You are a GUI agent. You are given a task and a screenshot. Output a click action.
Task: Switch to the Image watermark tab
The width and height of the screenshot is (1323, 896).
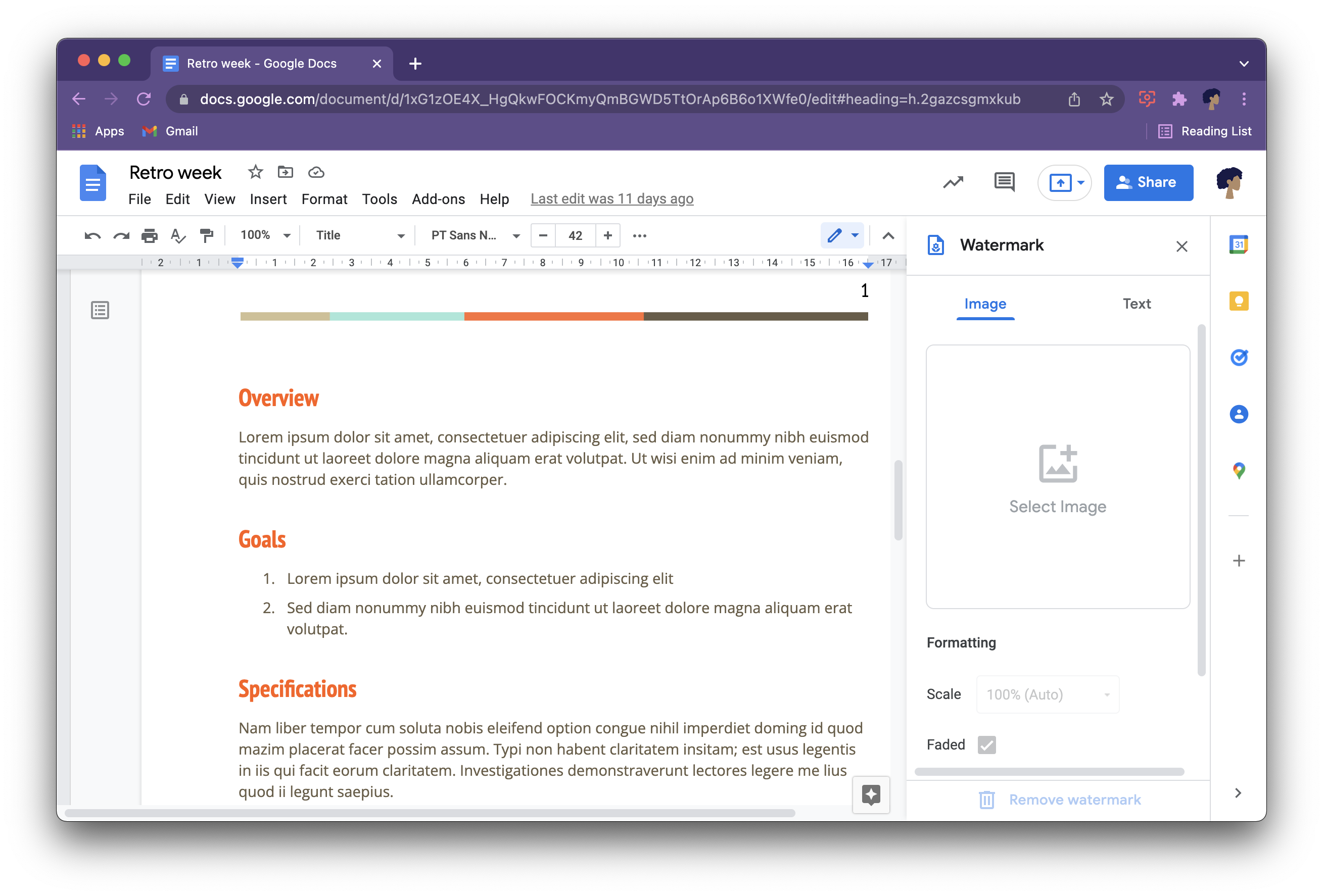click(x=985, y=303)
